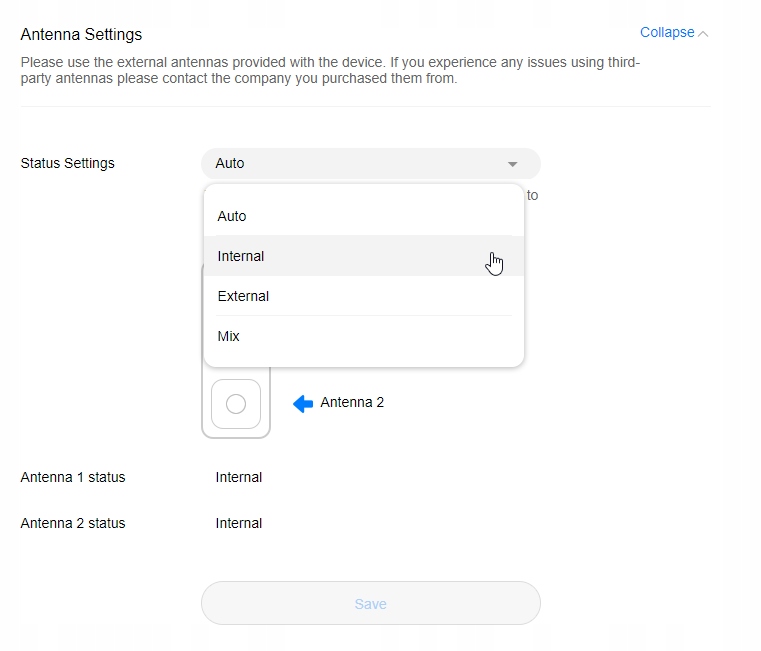Image resolution: width=761 pixels, height=651 pixels.
Task: Select External antenna option
Action: coord(243,296)
